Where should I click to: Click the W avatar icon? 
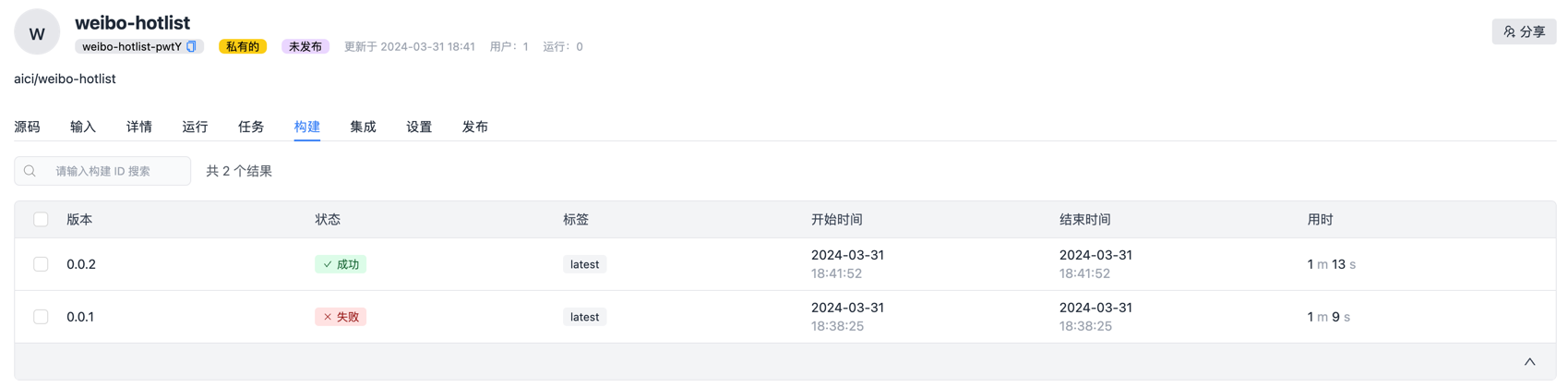click(37, 32)
